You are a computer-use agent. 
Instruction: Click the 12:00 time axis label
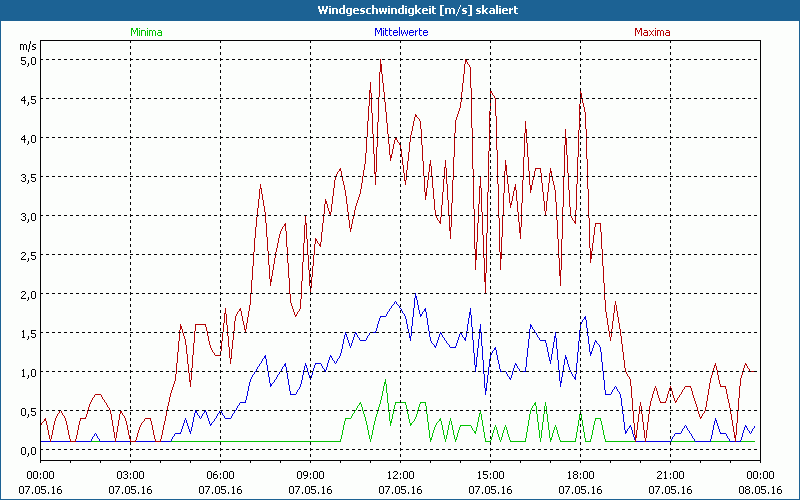[400, 475]
